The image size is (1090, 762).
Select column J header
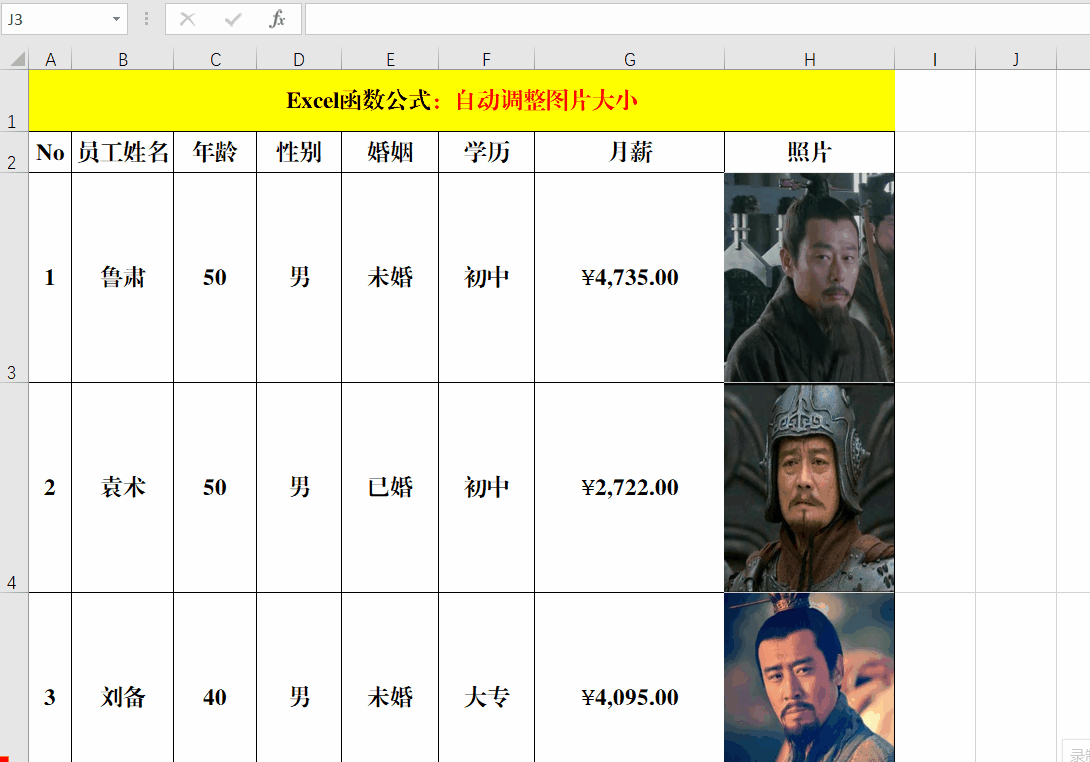(x=1016, y=59)
